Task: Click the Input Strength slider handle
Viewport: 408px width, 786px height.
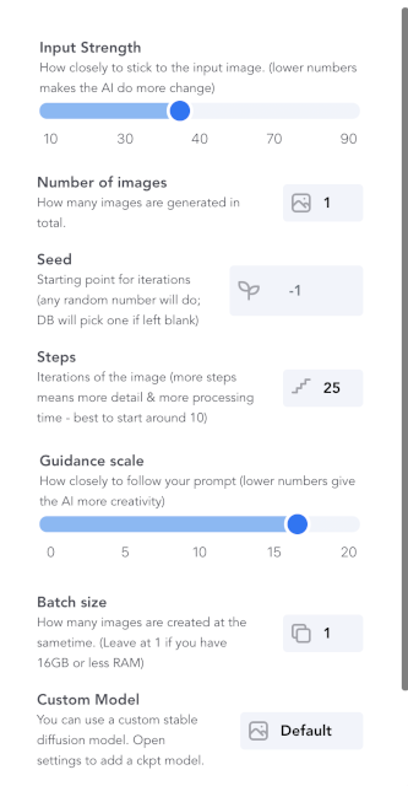Action: point(179,111)
